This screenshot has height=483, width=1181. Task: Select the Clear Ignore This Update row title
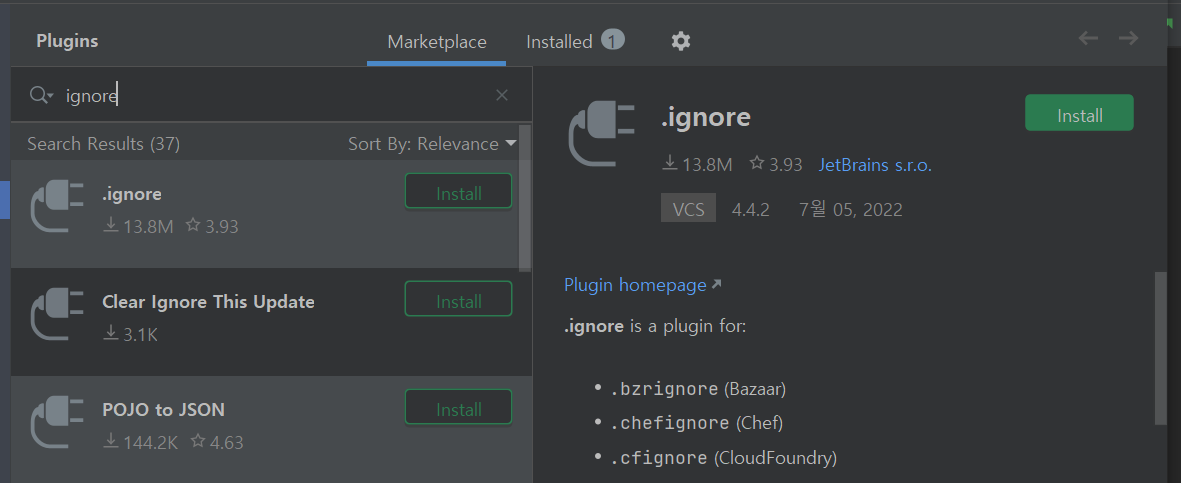tap(209, 301)
